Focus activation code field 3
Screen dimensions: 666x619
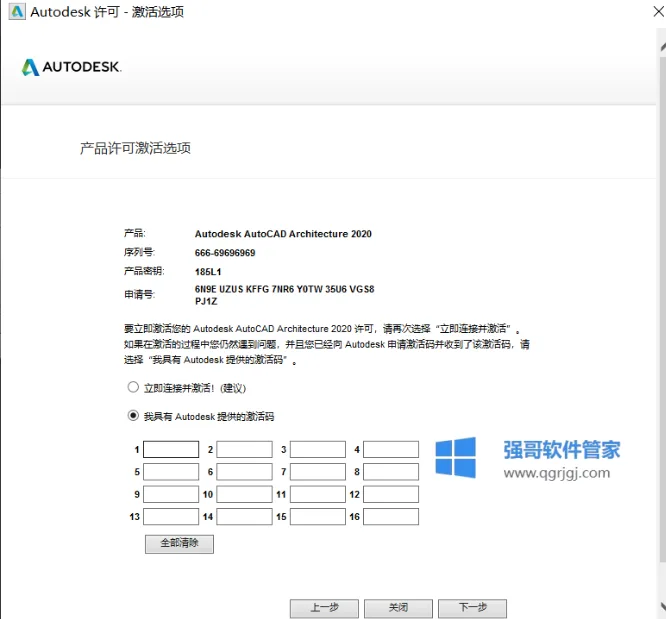318,449
